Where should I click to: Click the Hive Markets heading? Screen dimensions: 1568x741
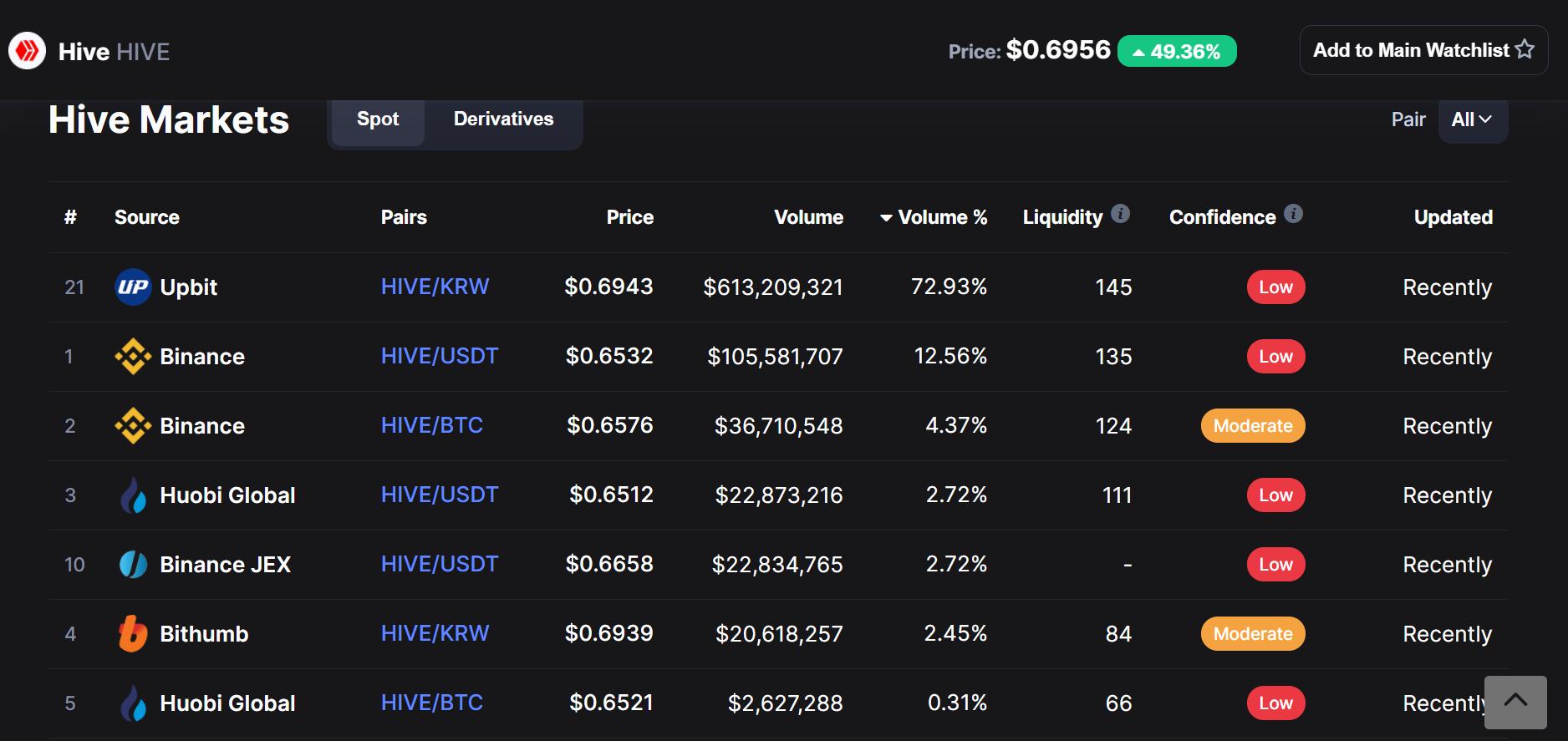coord(169,119)
